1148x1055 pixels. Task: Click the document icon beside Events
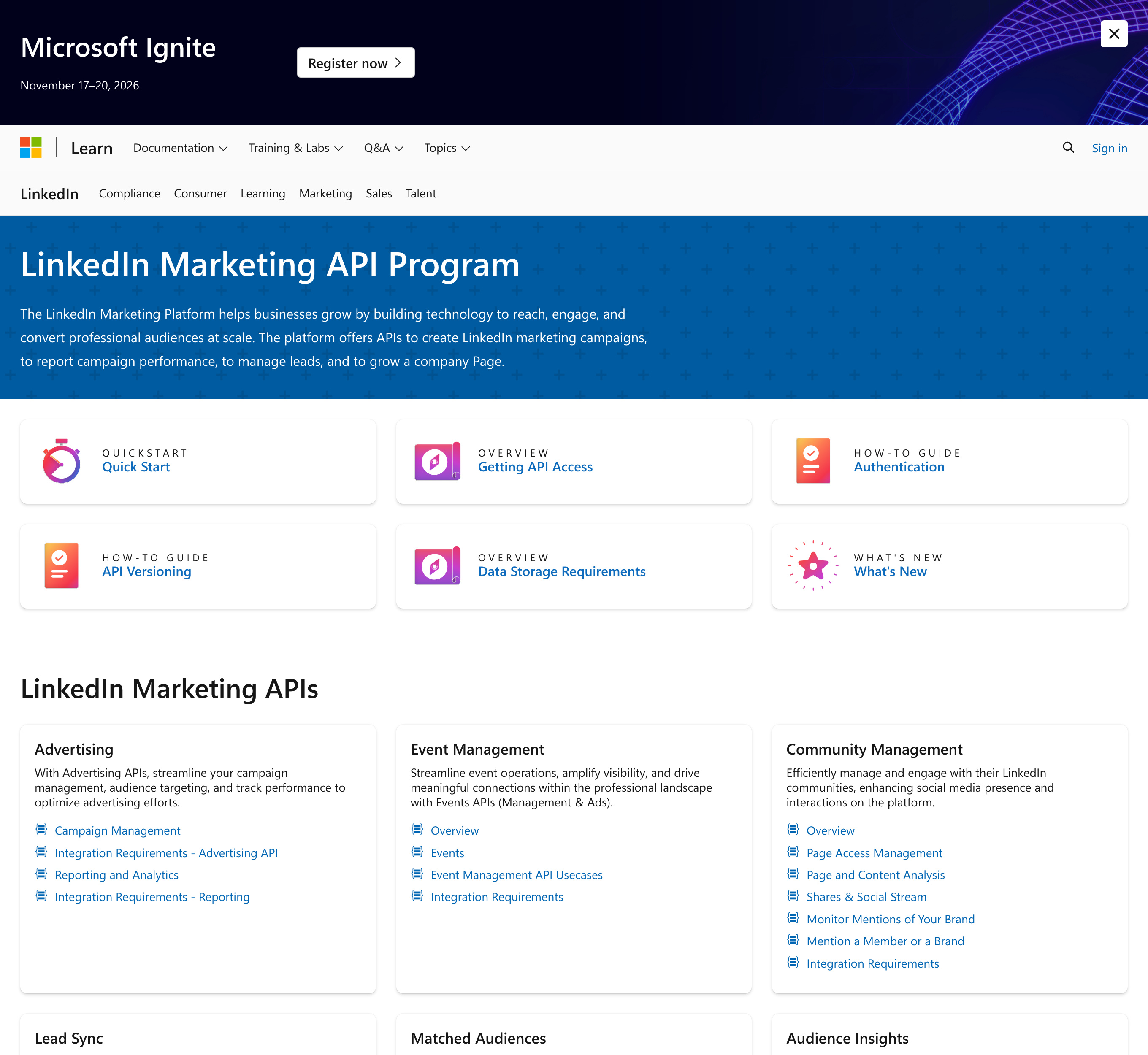(x=417, y=852)
